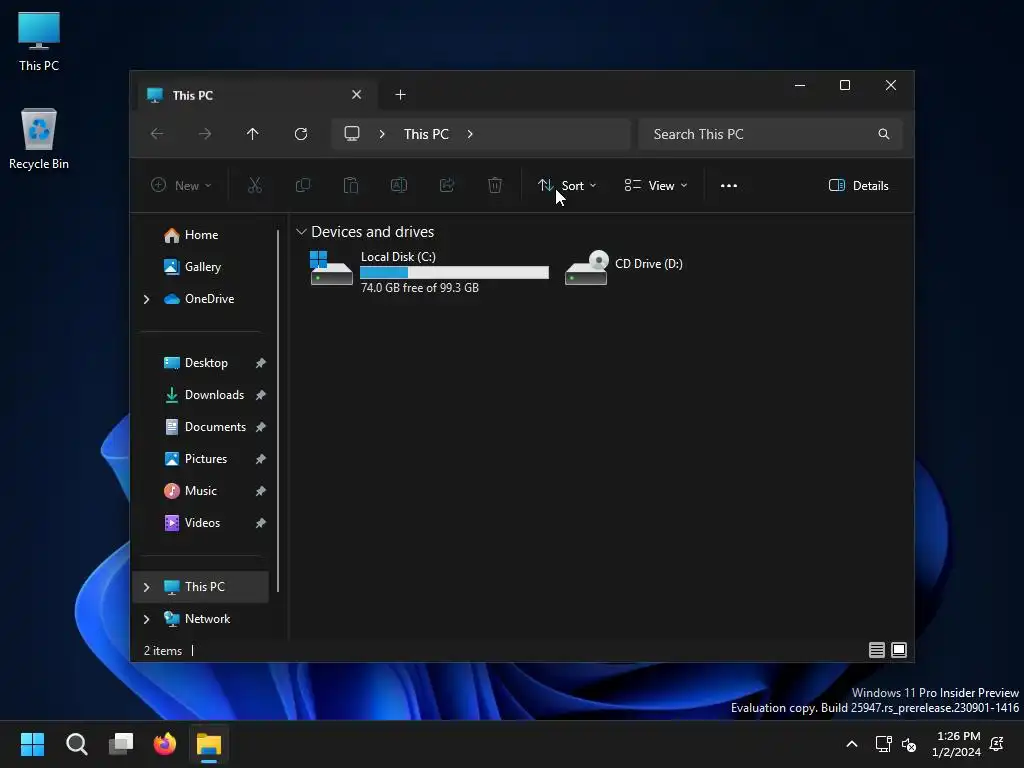Unpin Desktop using its pin icon
Screen dimensions: 1024x768
click(x=261, y=363)
